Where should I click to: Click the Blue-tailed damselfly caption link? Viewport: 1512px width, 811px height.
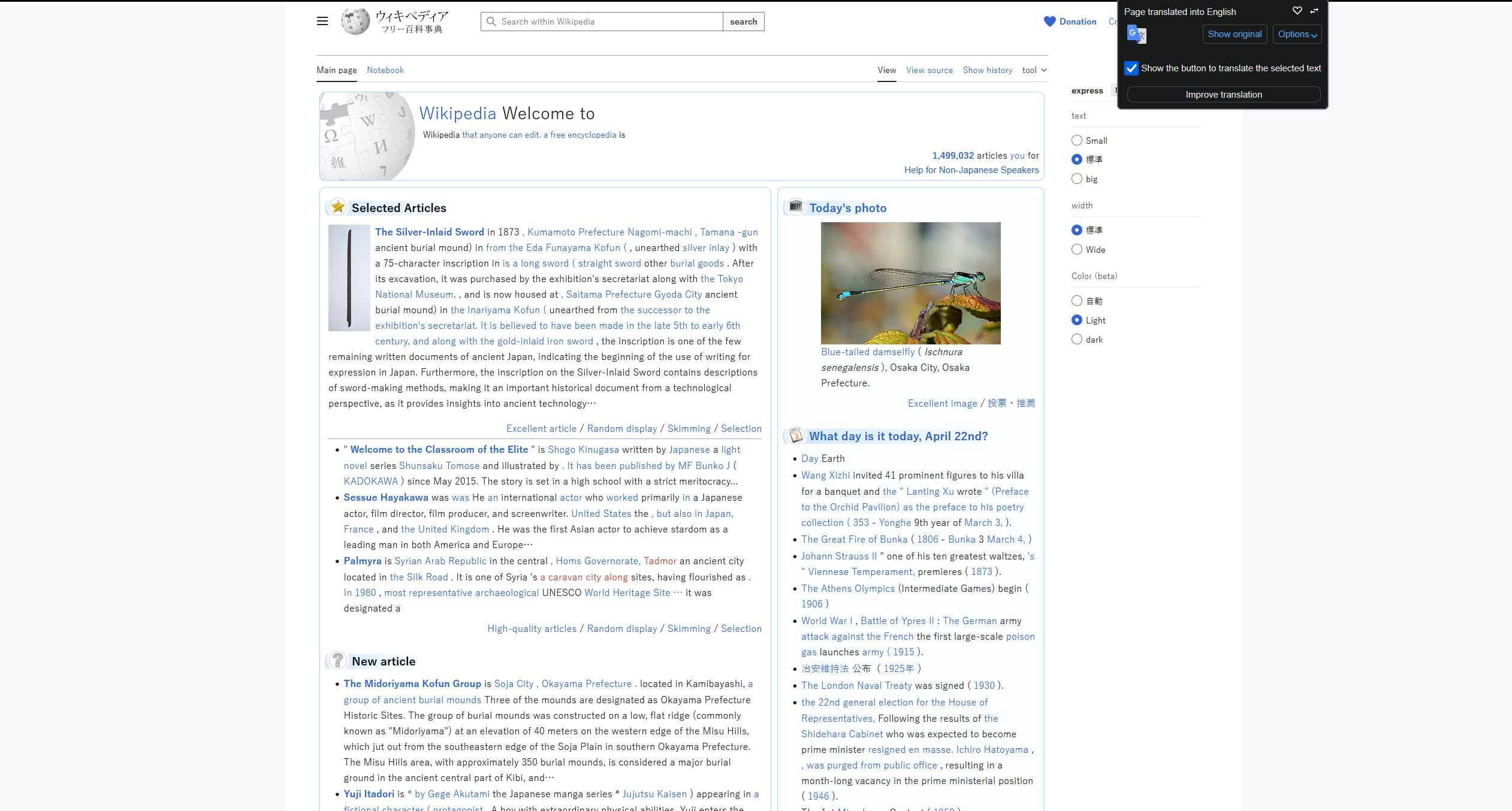click(x=868, y=352)
